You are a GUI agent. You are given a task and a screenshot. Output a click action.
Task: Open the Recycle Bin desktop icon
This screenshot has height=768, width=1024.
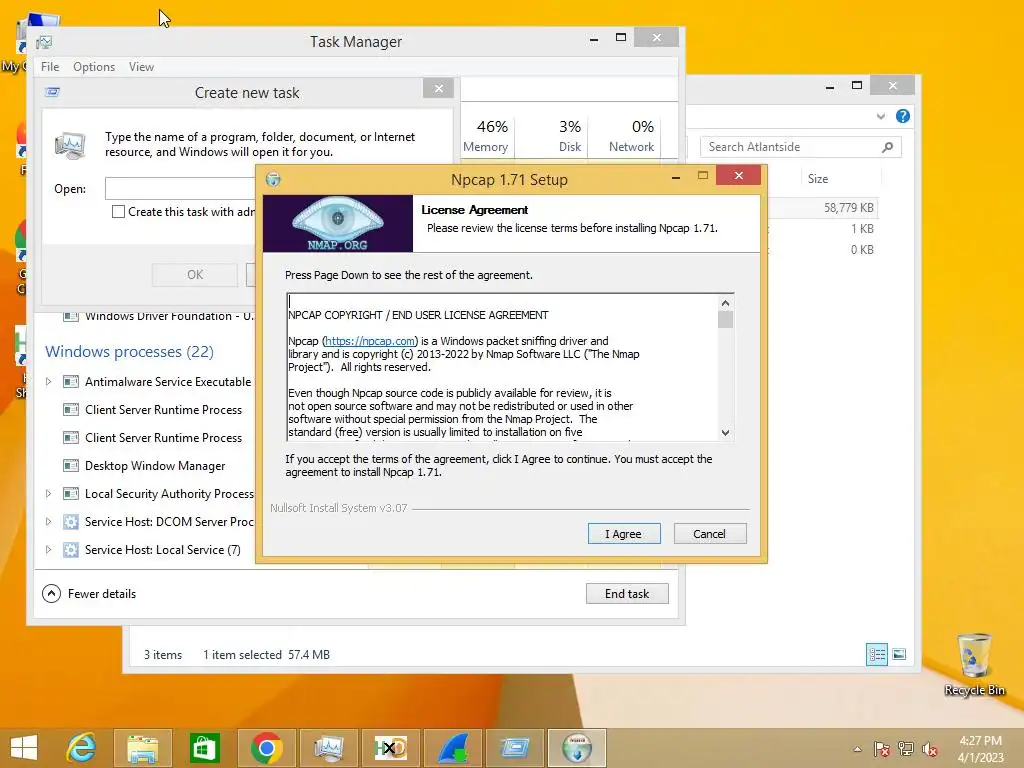click(x=974, y=664)
